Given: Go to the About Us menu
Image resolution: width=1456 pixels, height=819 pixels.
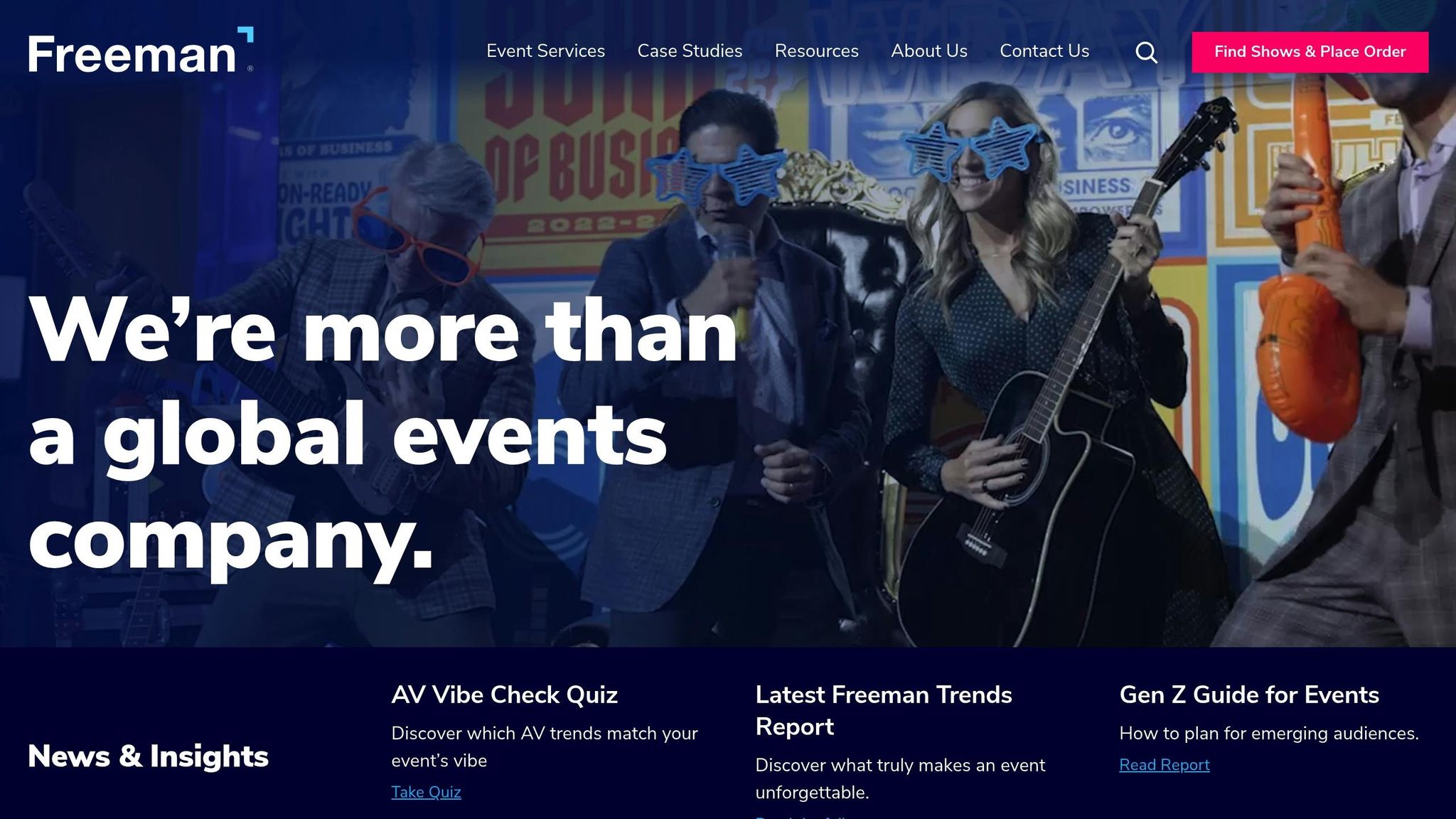Looking at the screenshot, I should [928, 51].
